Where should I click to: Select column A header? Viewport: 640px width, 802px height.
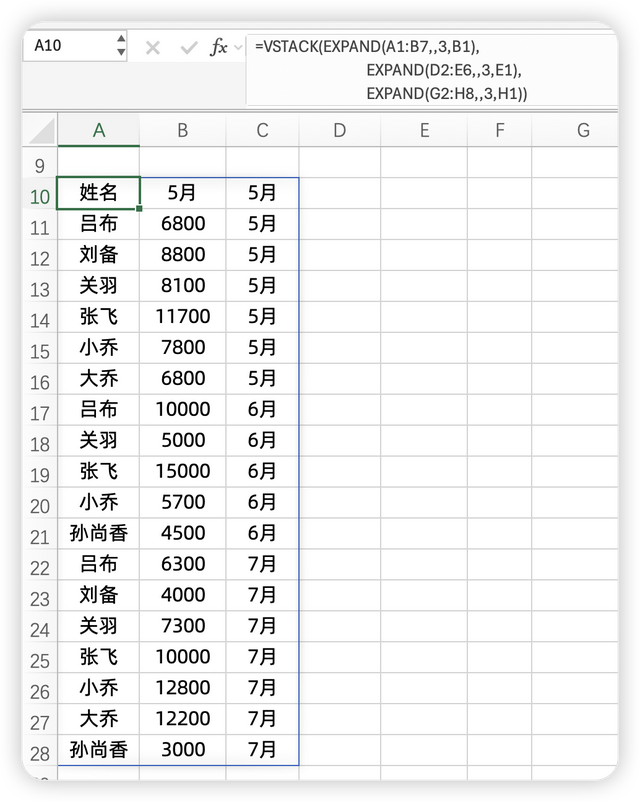(99, 131)
